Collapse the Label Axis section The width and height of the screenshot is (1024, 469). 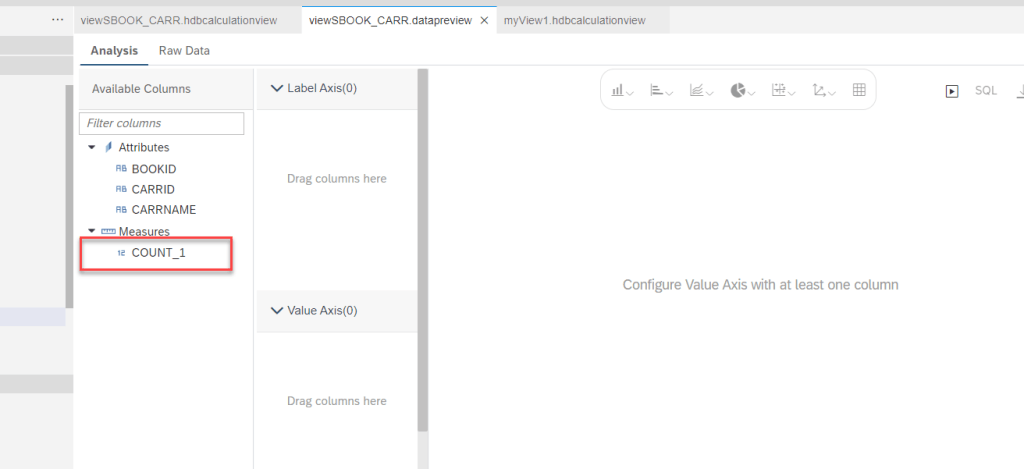pos(277,88)
